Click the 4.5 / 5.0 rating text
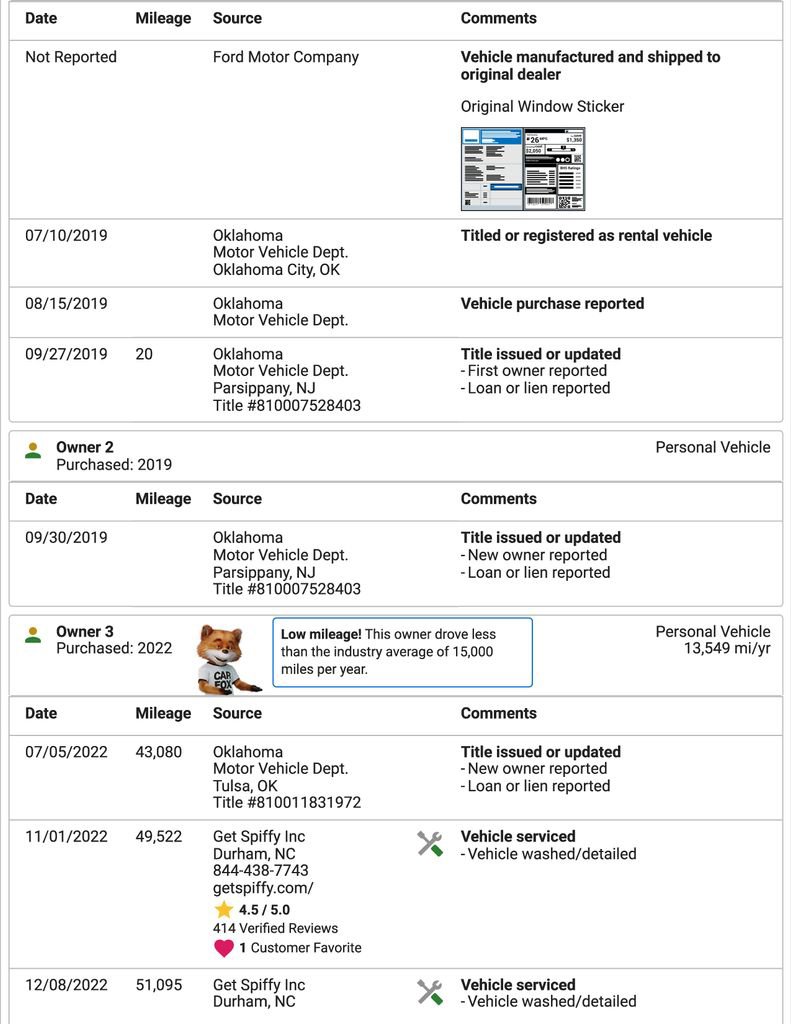 (x=267, y=910)
